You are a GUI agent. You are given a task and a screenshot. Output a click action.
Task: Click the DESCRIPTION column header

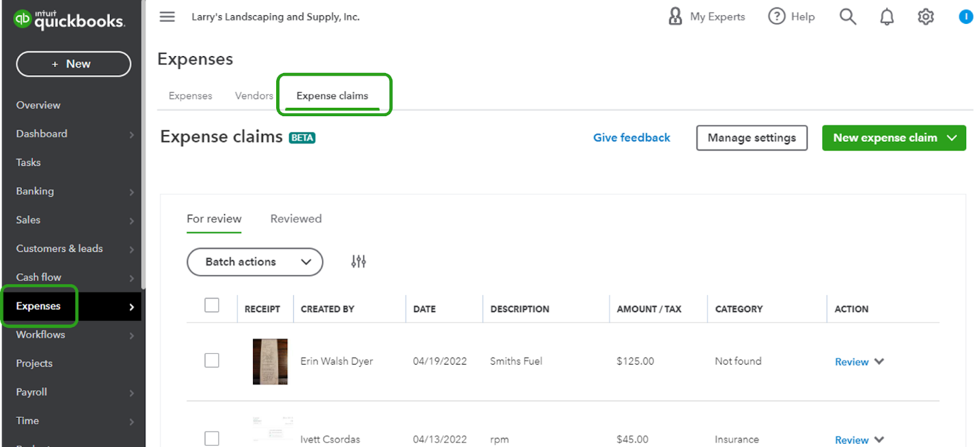pyautogui.click(x=519, y=309)
